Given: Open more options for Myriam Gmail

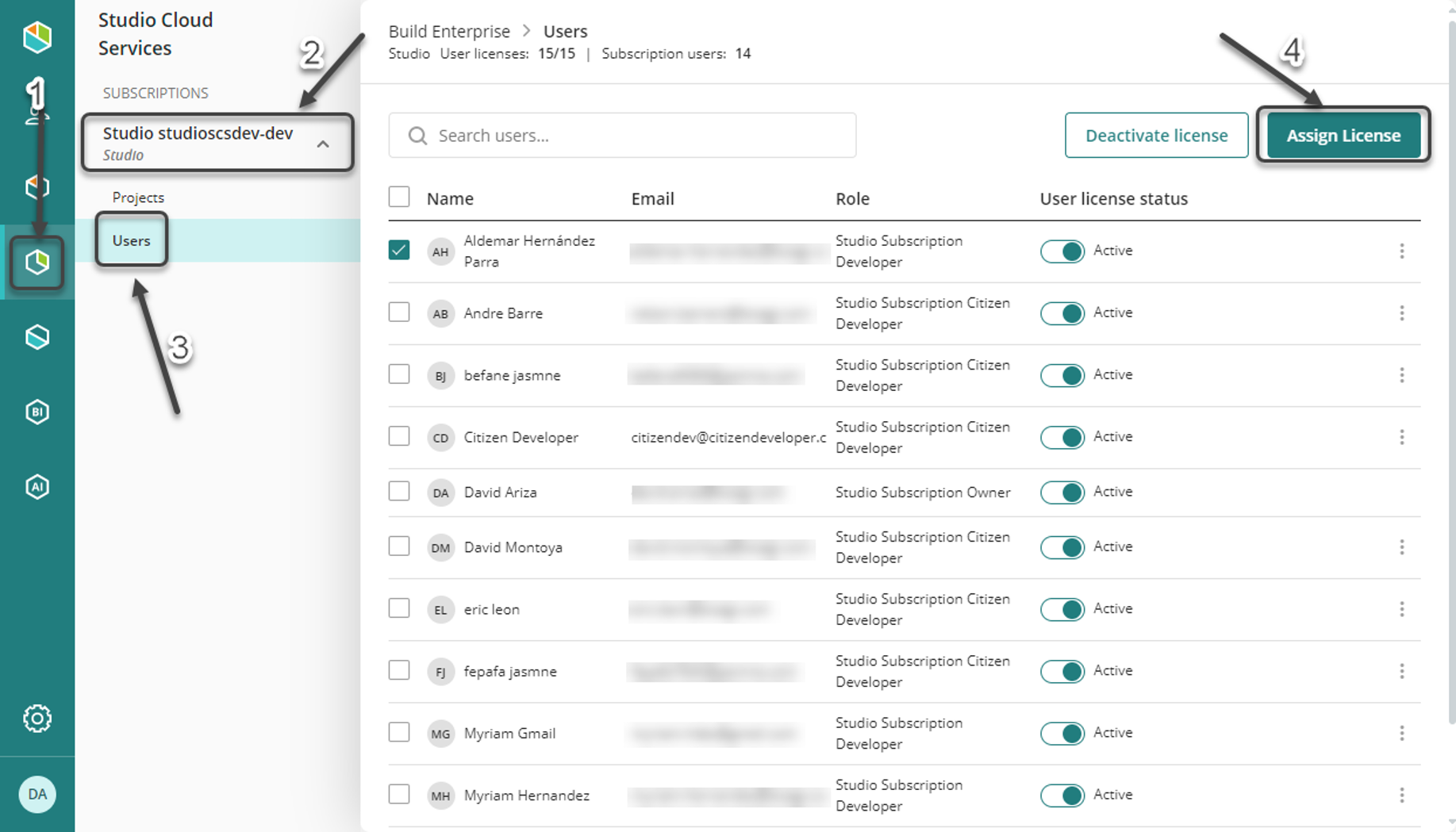Looking at the screenshot, I should 1402,733.
